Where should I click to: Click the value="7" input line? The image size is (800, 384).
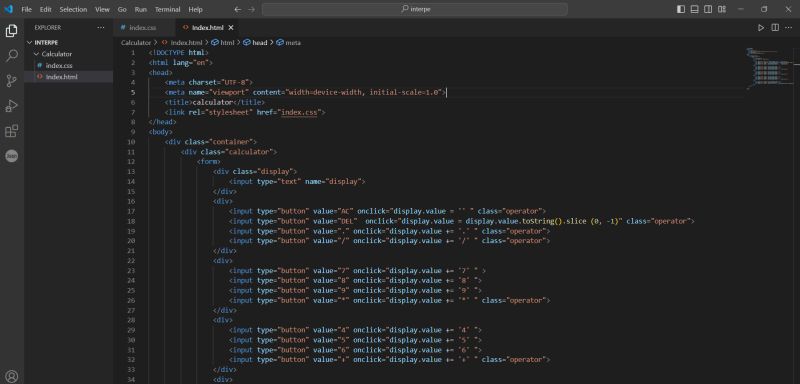coord(357,271)
